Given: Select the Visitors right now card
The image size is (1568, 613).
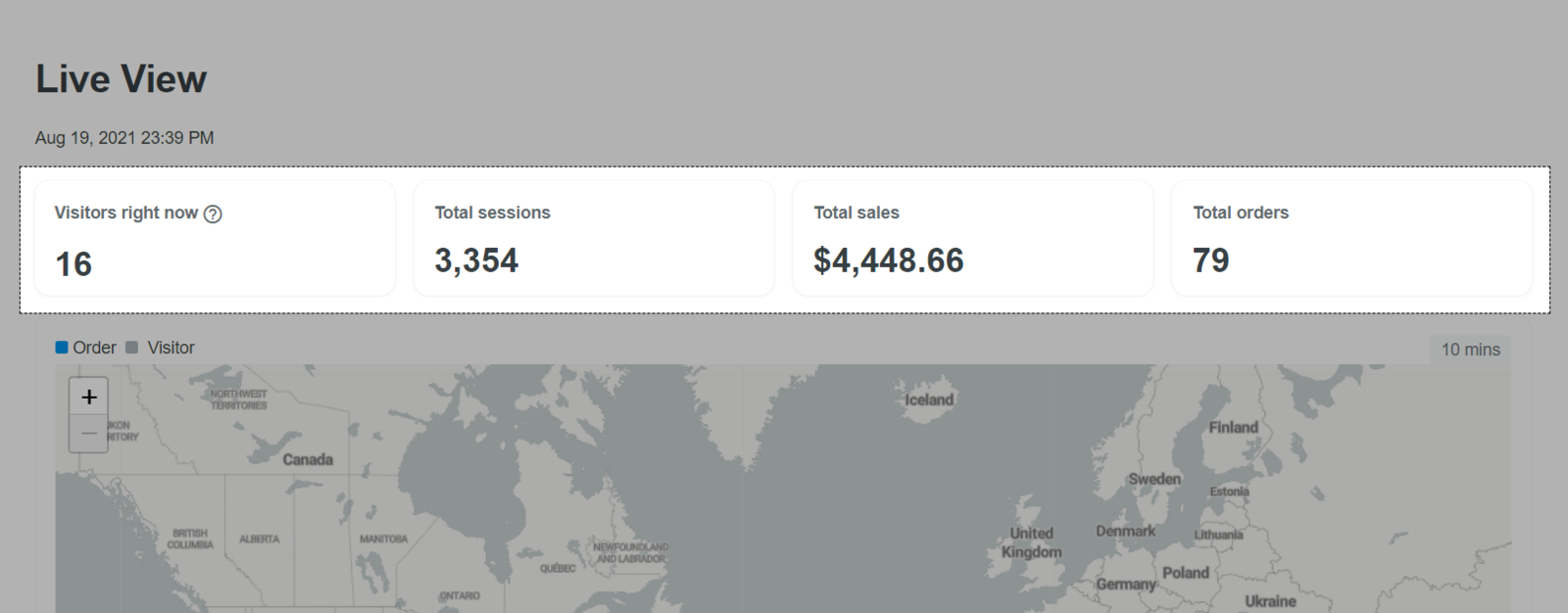Looking at the screenshot, I should pyautogui.click(x=215, y=238).
